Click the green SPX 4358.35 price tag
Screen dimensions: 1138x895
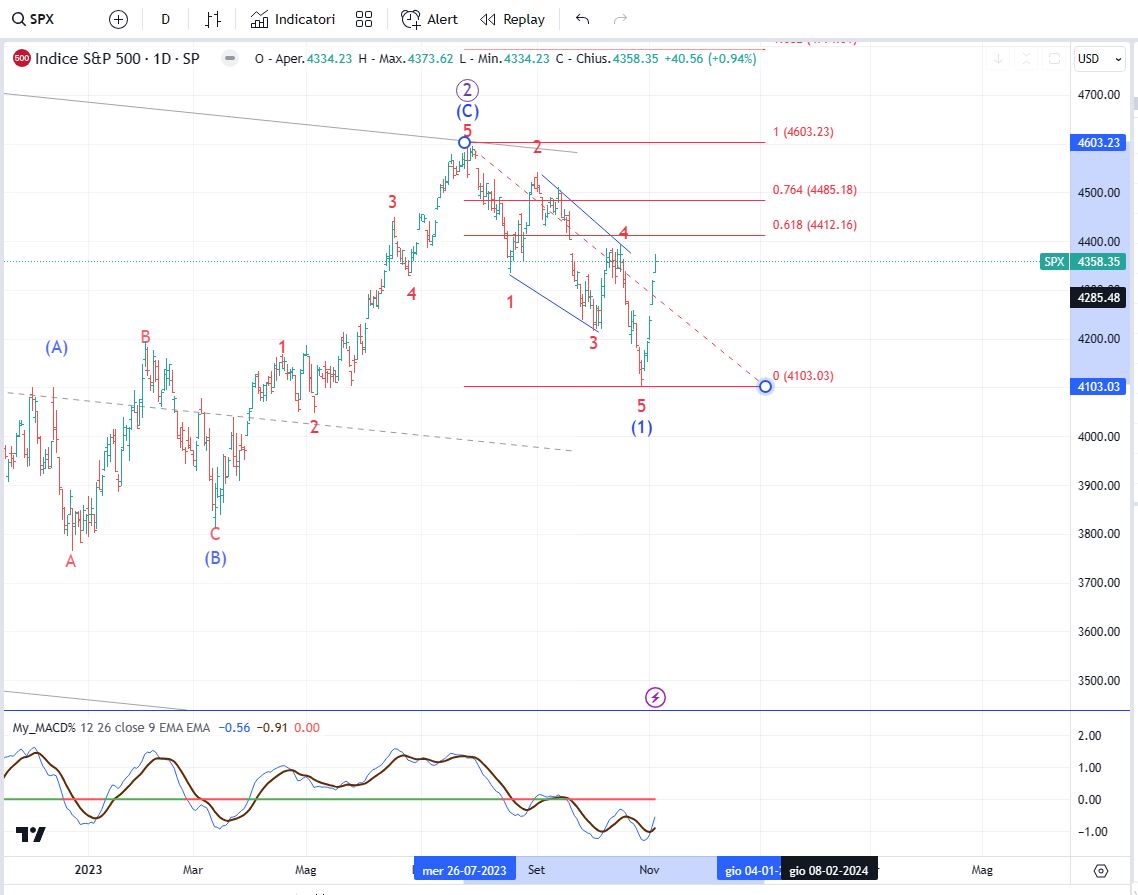tap(1083, 262)
